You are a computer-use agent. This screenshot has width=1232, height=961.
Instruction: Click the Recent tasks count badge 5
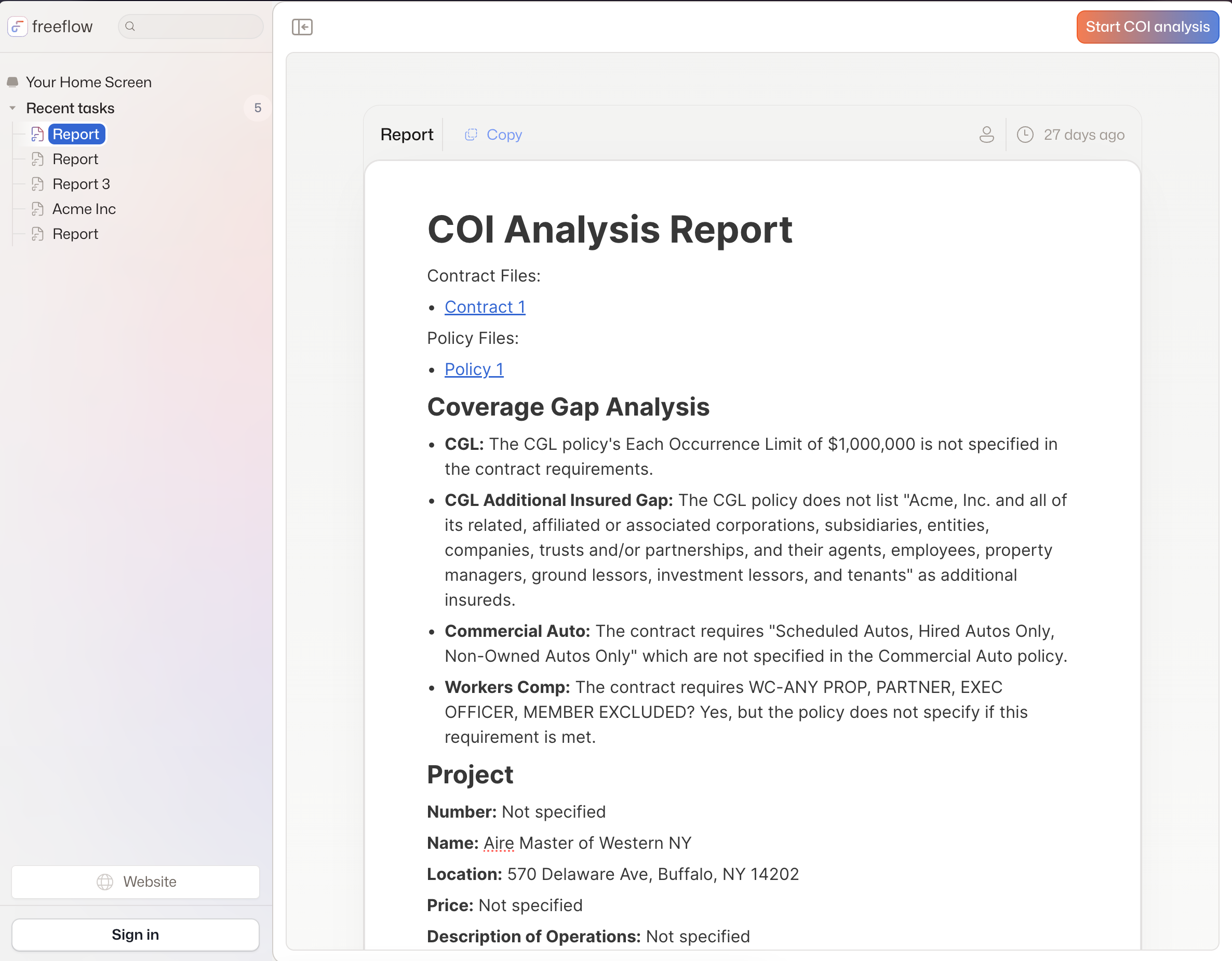tap(258, 108)
